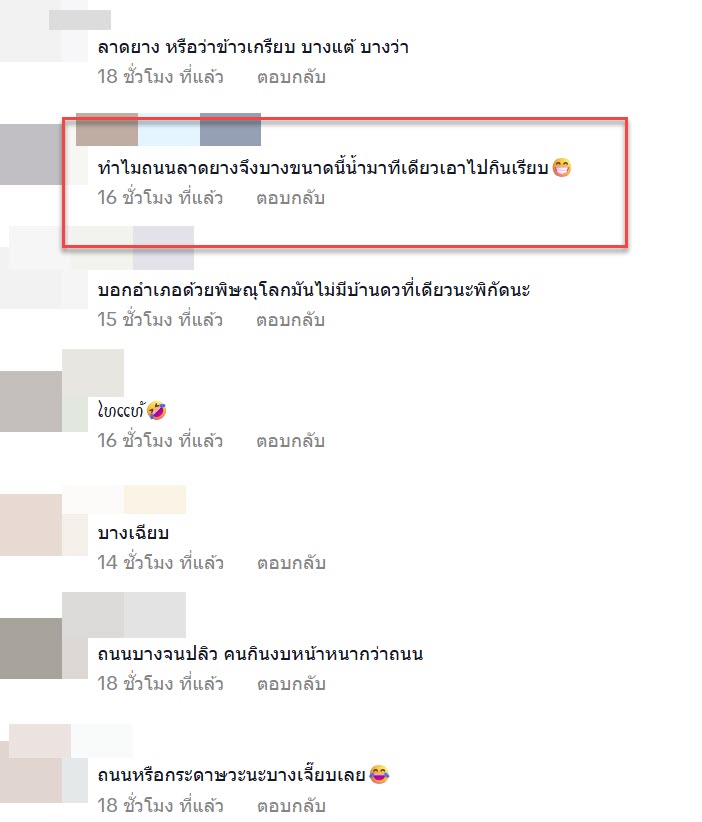Open avatar of the ถนนบางจนปลิว commenter
702x822 pixels.
(x=31, y=648)
